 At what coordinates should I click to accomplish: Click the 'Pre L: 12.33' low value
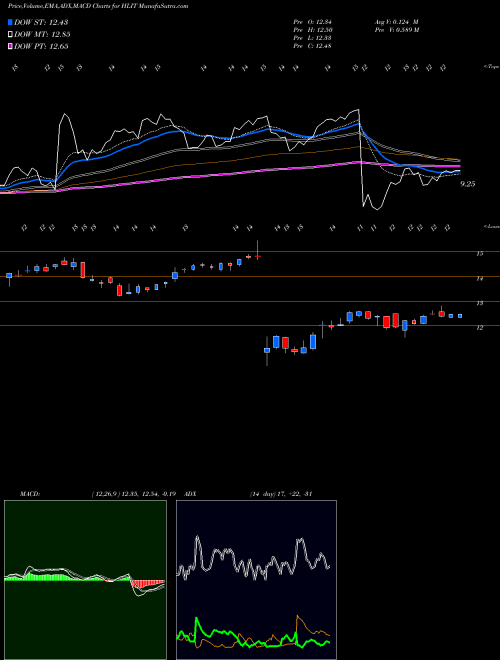[312, 38]
